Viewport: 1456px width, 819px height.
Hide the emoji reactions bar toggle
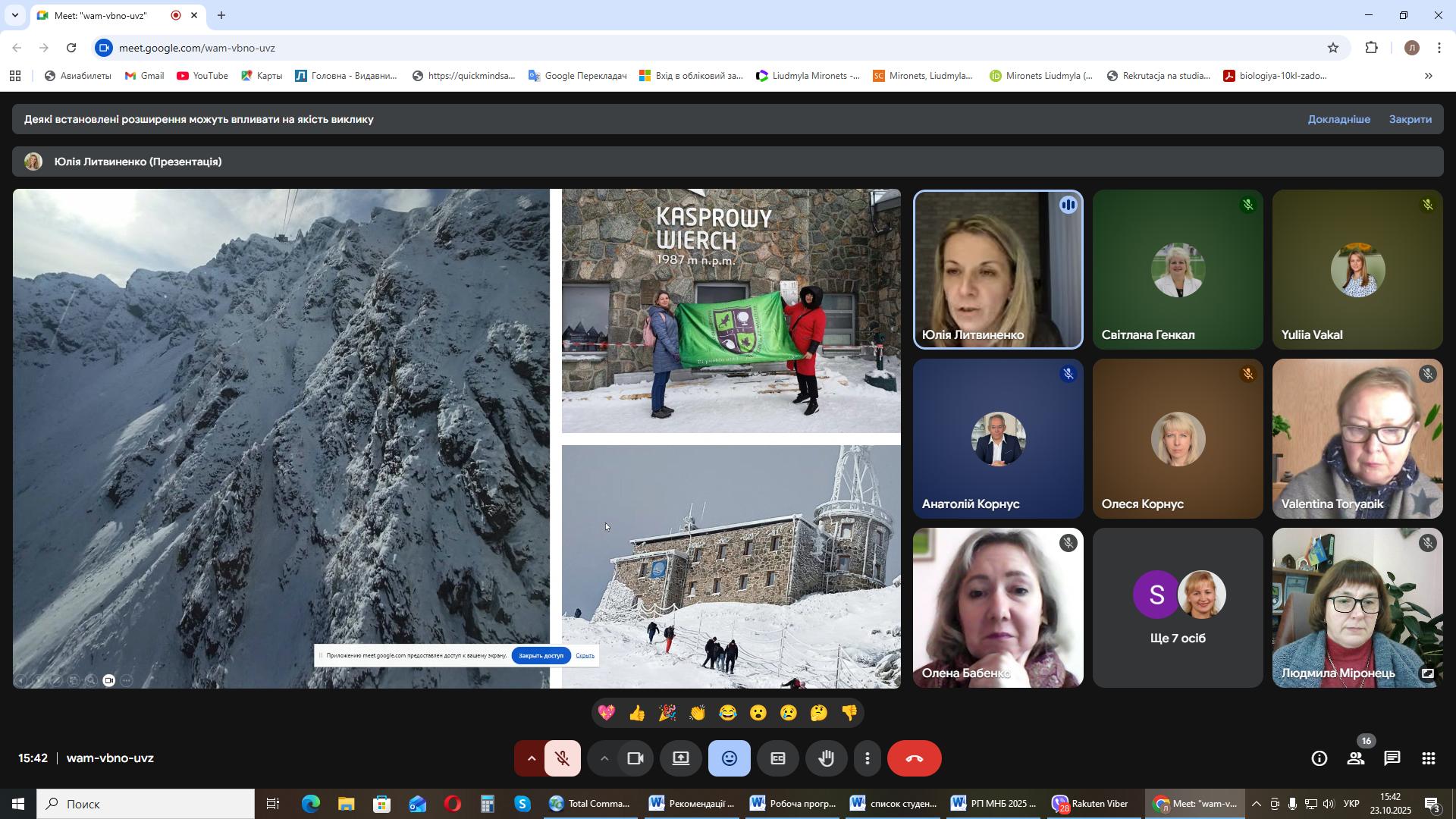(x=729, y=759)
